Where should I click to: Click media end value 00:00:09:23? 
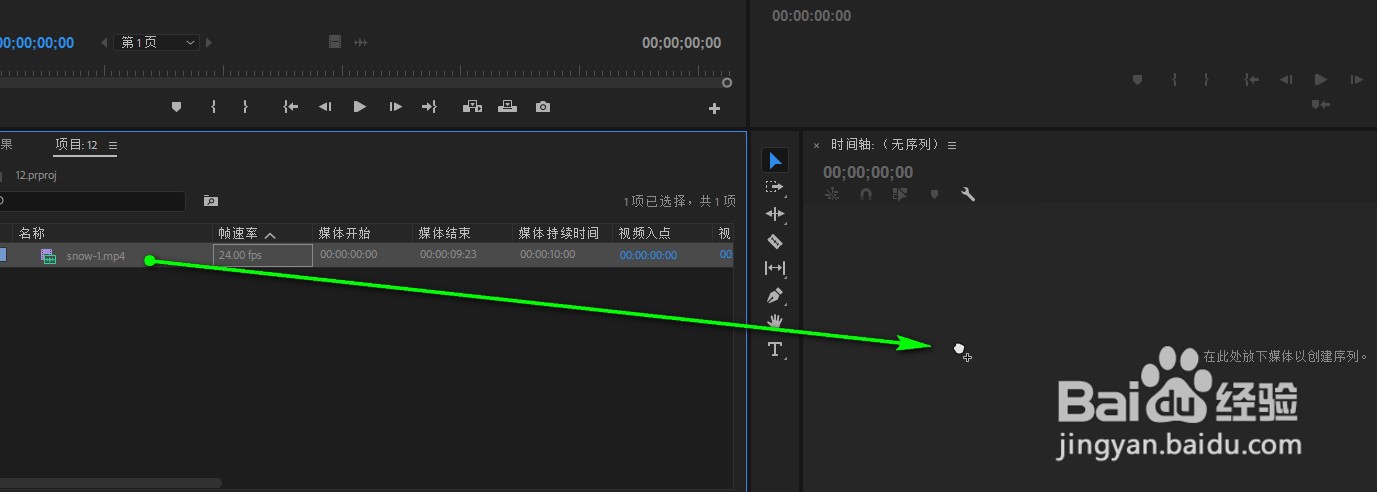pyautogui.click(x=448, y=255)
